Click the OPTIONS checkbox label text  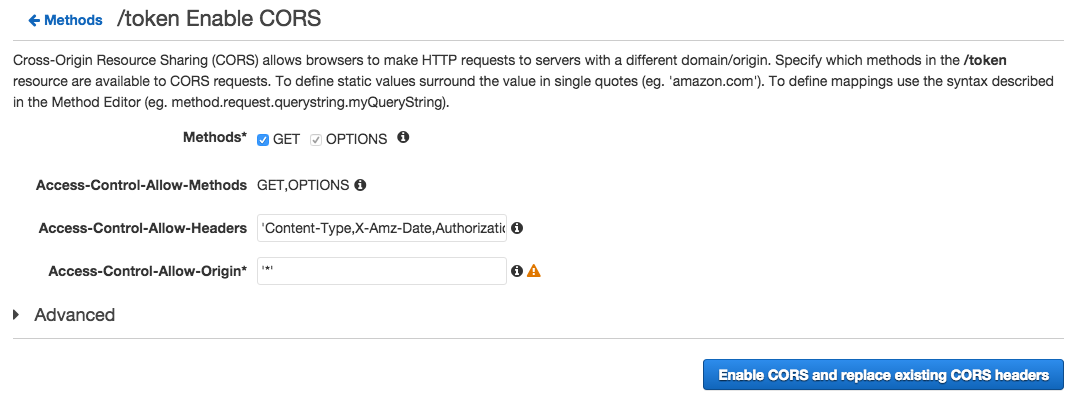pyautogui.click(x=357, y=140)
